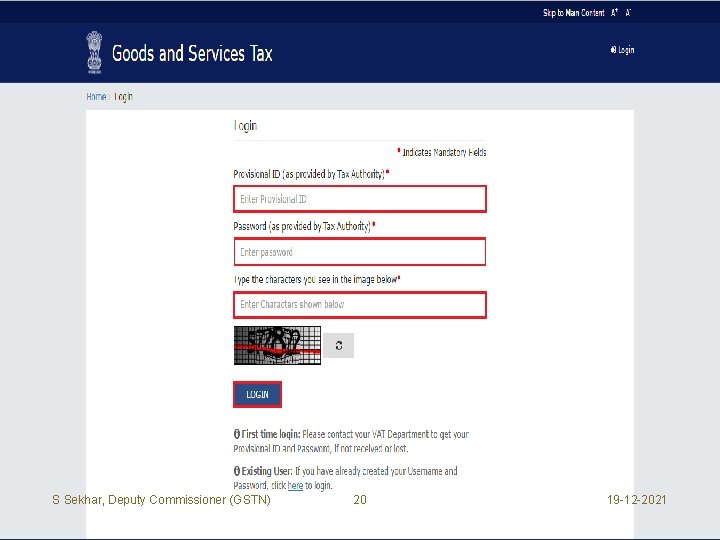
Task: Select the Login breadcrumb text
Action: click(x=124, y=96)
